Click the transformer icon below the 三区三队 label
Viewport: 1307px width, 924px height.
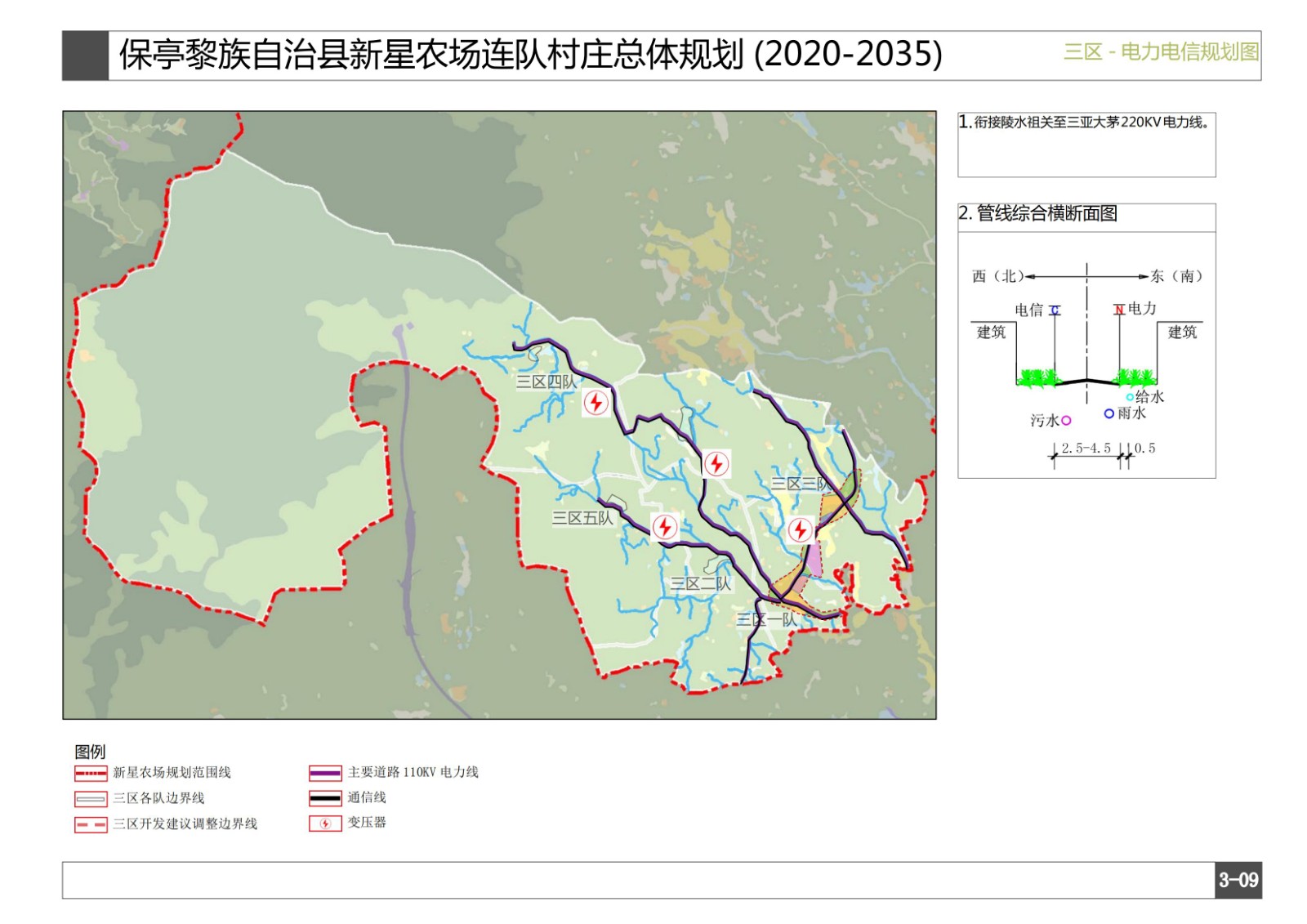click(x=800, y=530)
